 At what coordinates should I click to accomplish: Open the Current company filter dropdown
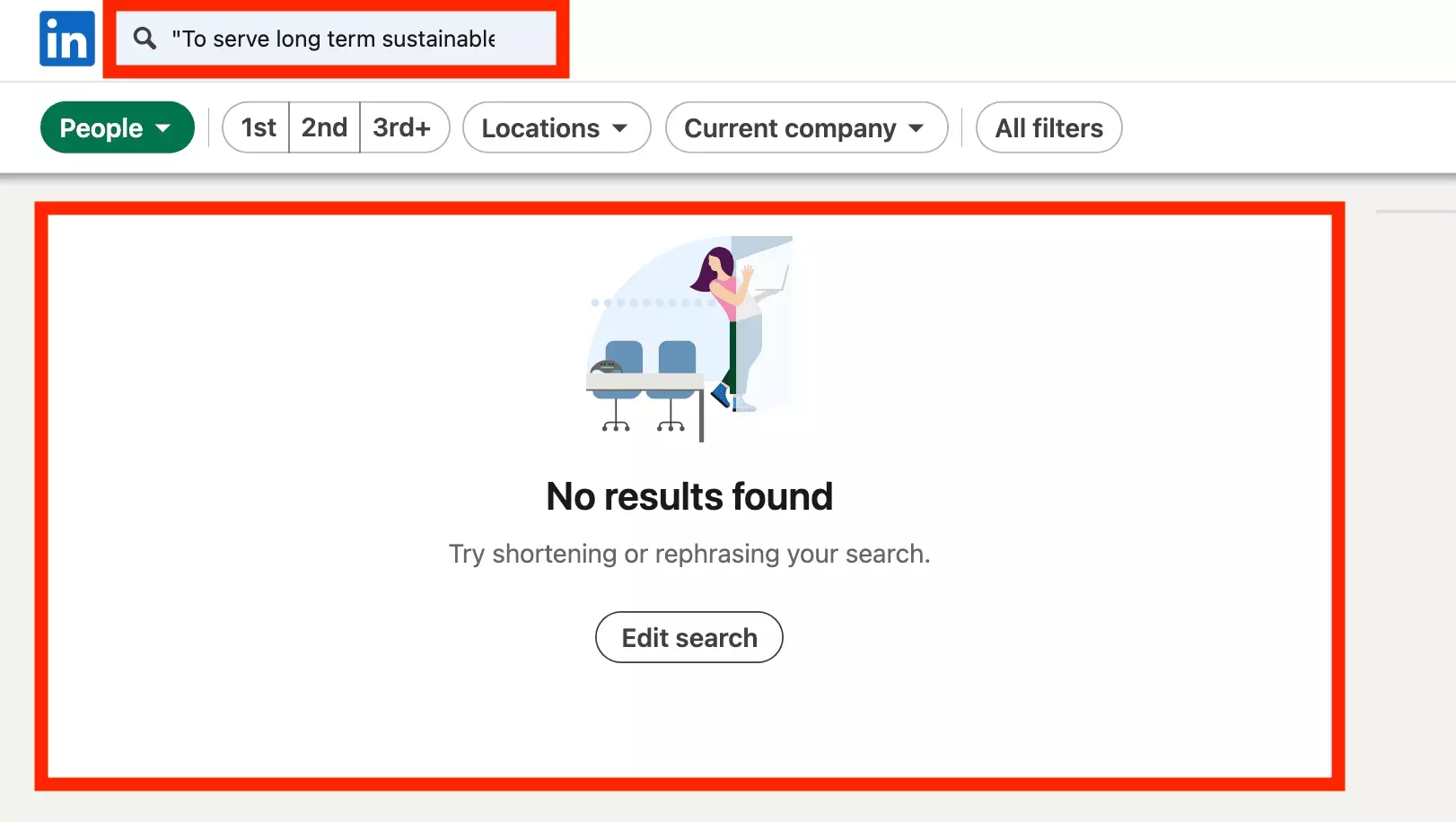[x=805, y=128]
